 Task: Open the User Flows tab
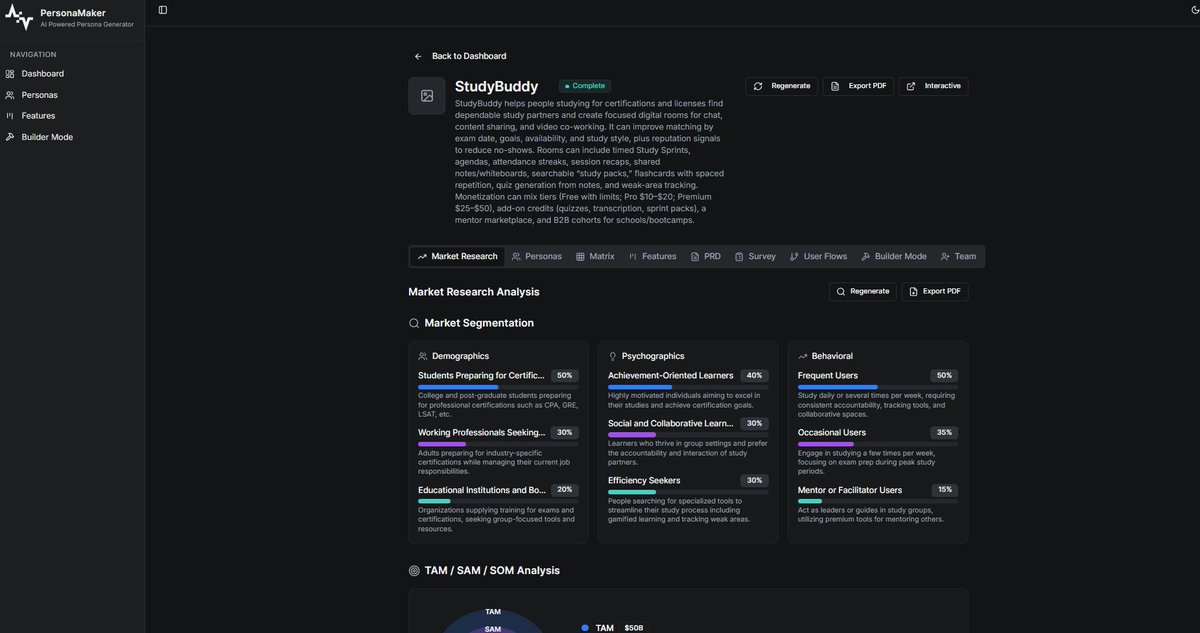pyautogui.click(x=818, y=257)
